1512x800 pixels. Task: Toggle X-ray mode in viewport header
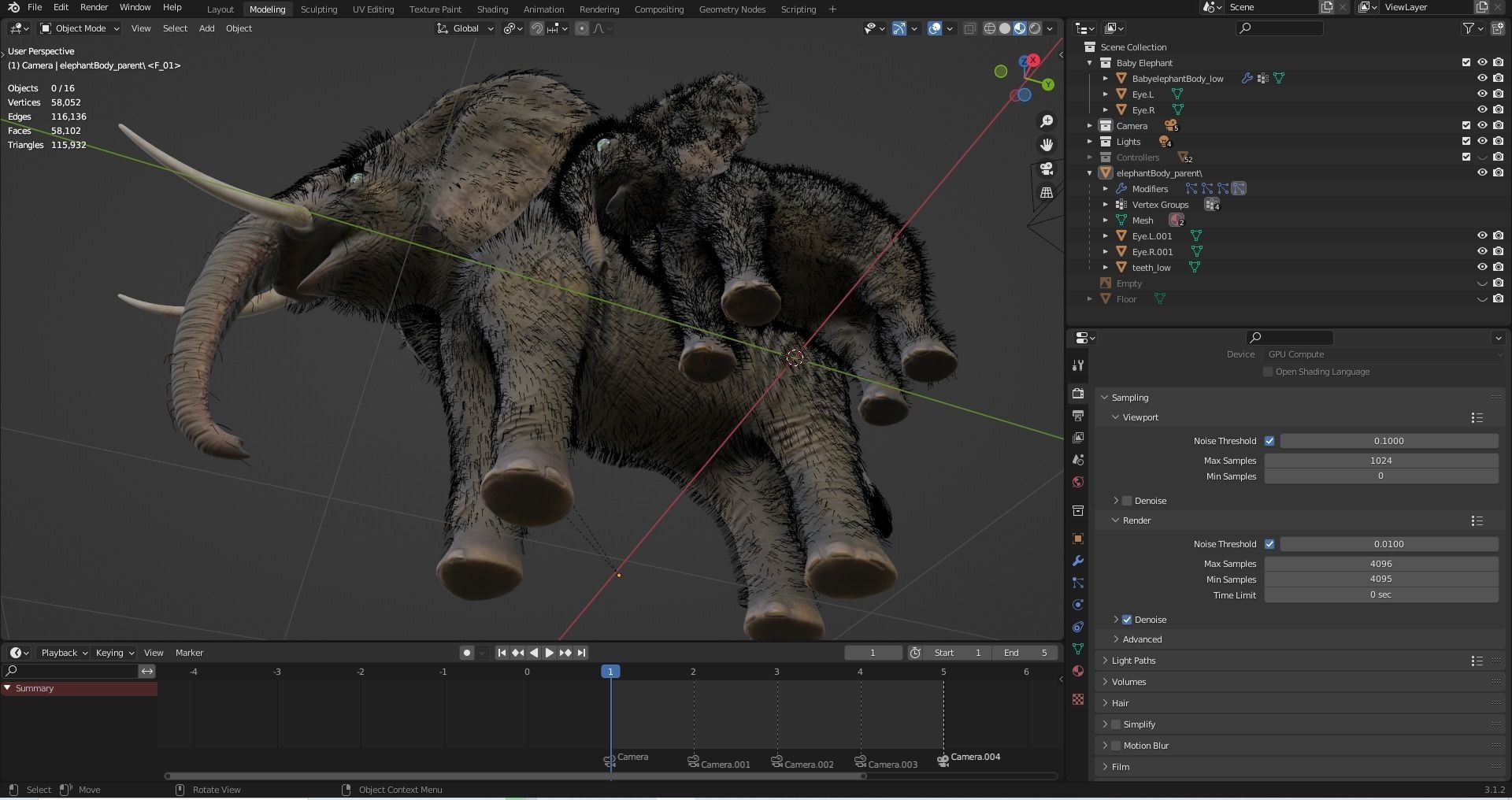[970, 28]
